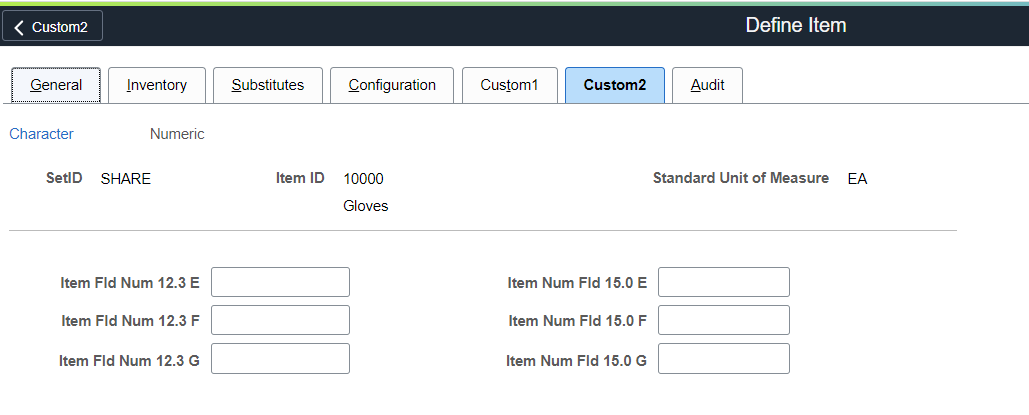Click the SetID value SHARE
This screenshot has height=415, width=1029.
125,179
